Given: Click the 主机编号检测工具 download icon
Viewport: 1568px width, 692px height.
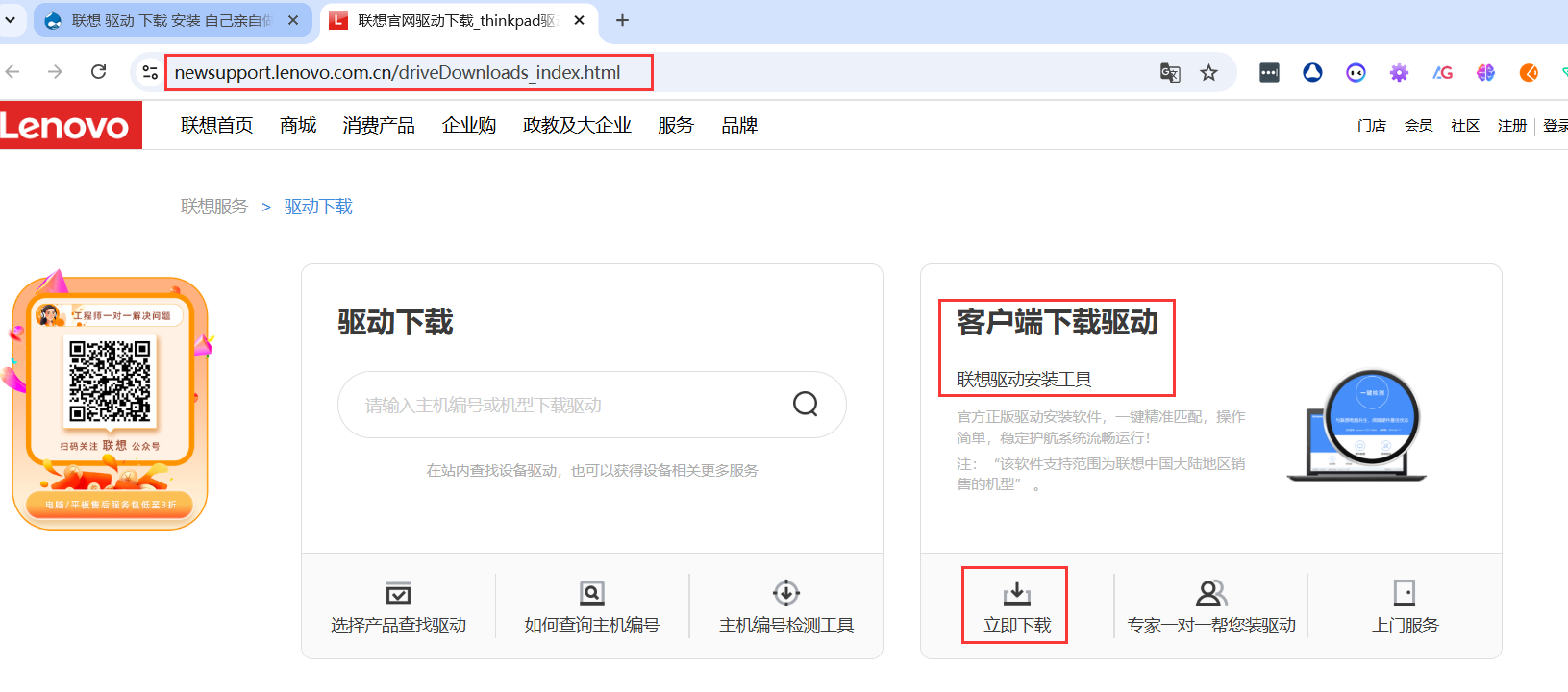Looking at the screenshot, I should [786, 593].
